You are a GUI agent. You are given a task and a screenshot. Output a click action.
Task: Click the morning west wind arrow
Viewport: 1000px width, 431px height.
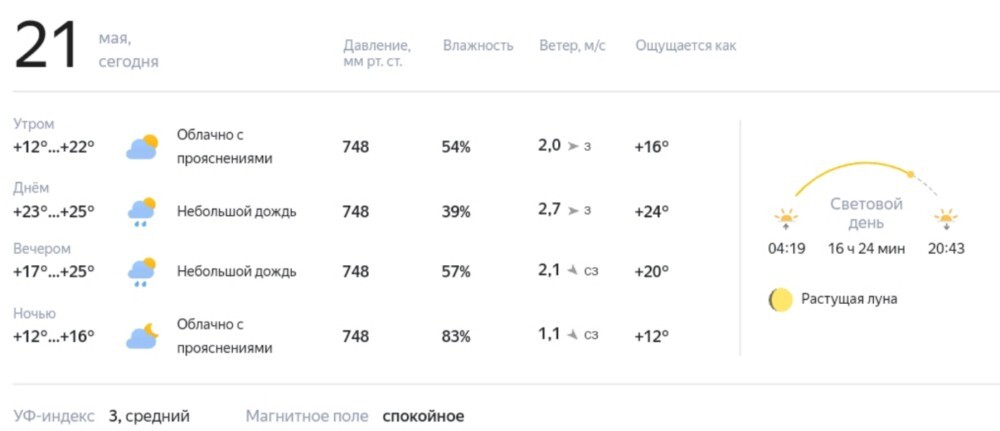pos(573,147)
